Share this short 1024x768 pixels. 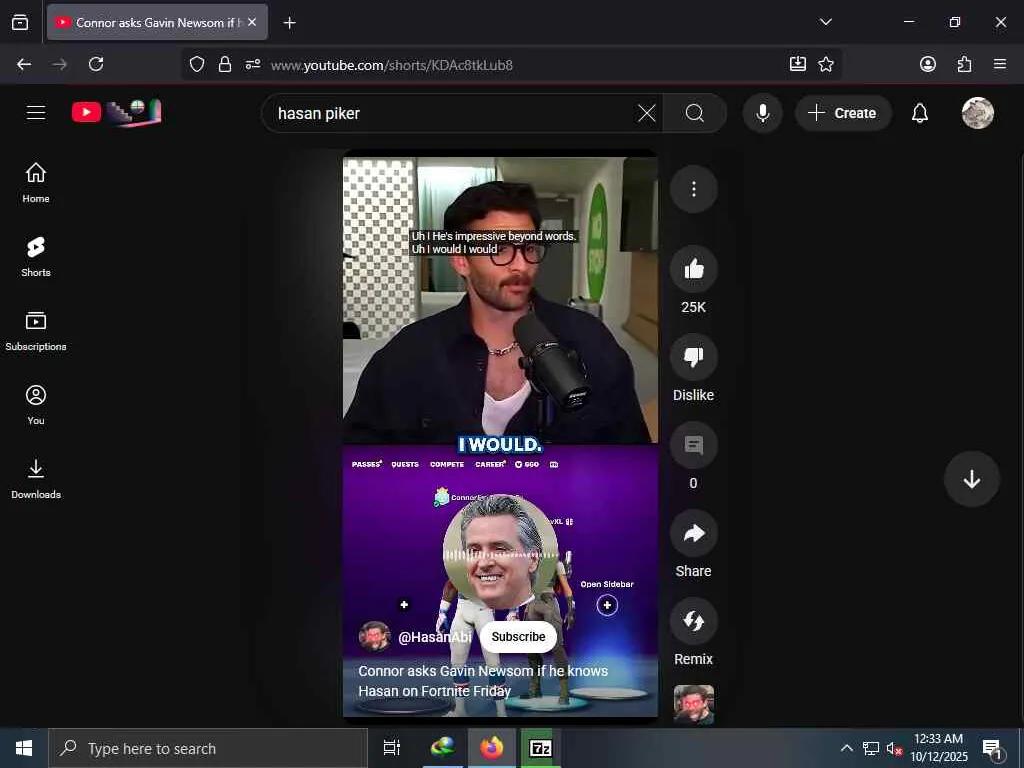(694, 534)
